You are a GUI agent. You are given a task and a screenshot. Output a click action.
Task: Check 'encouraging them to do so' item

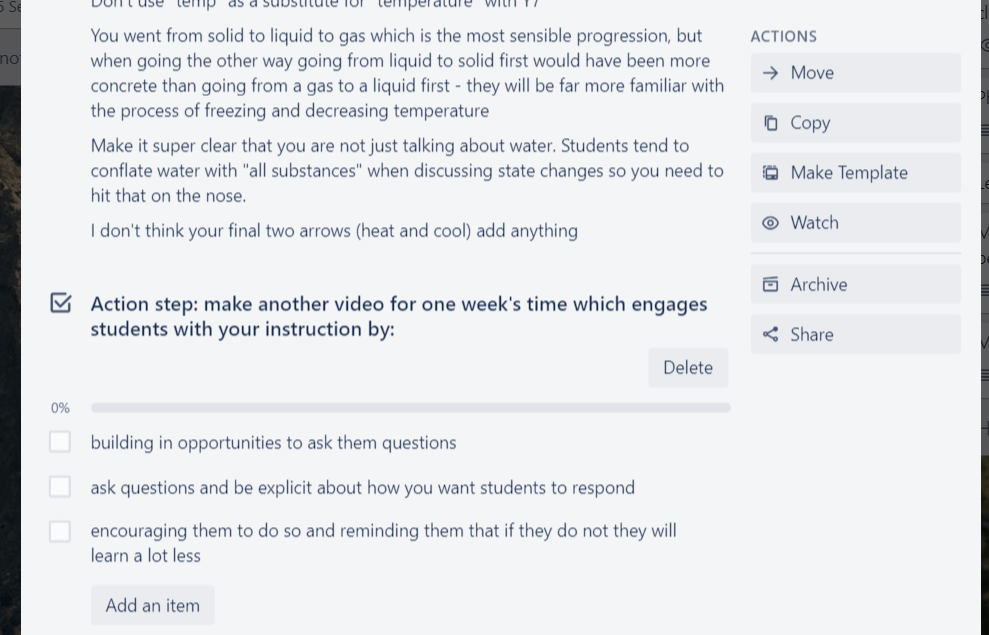click(x=59, y=531)
